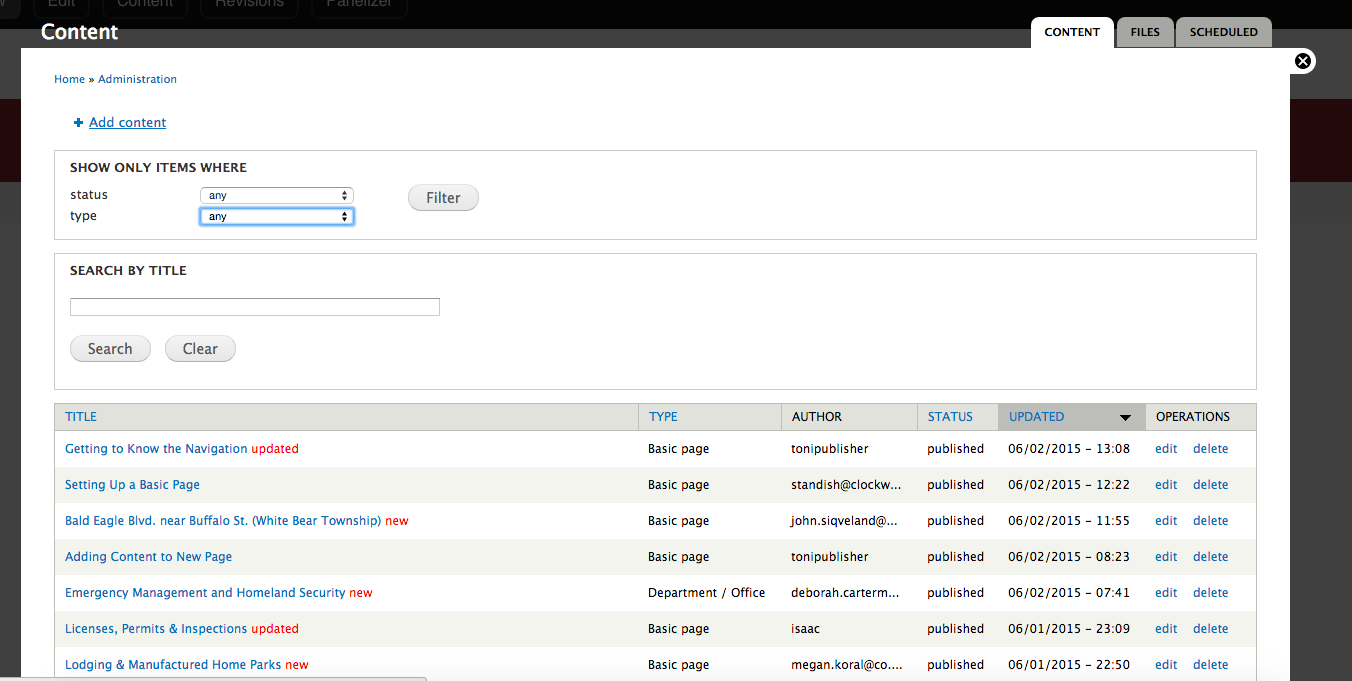Click the plus icon beside Add content

pyautogui.click(x=79, y=123)
